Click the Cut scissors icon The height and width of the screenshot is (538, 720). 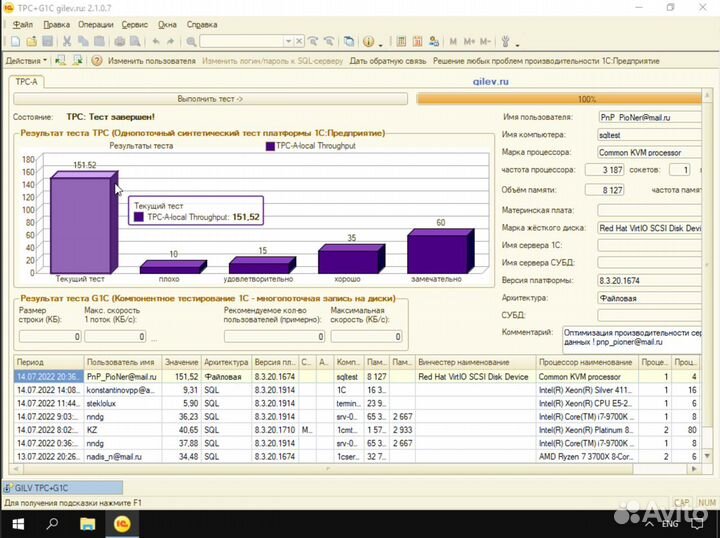pyautogui.click(x=67, y=41)
